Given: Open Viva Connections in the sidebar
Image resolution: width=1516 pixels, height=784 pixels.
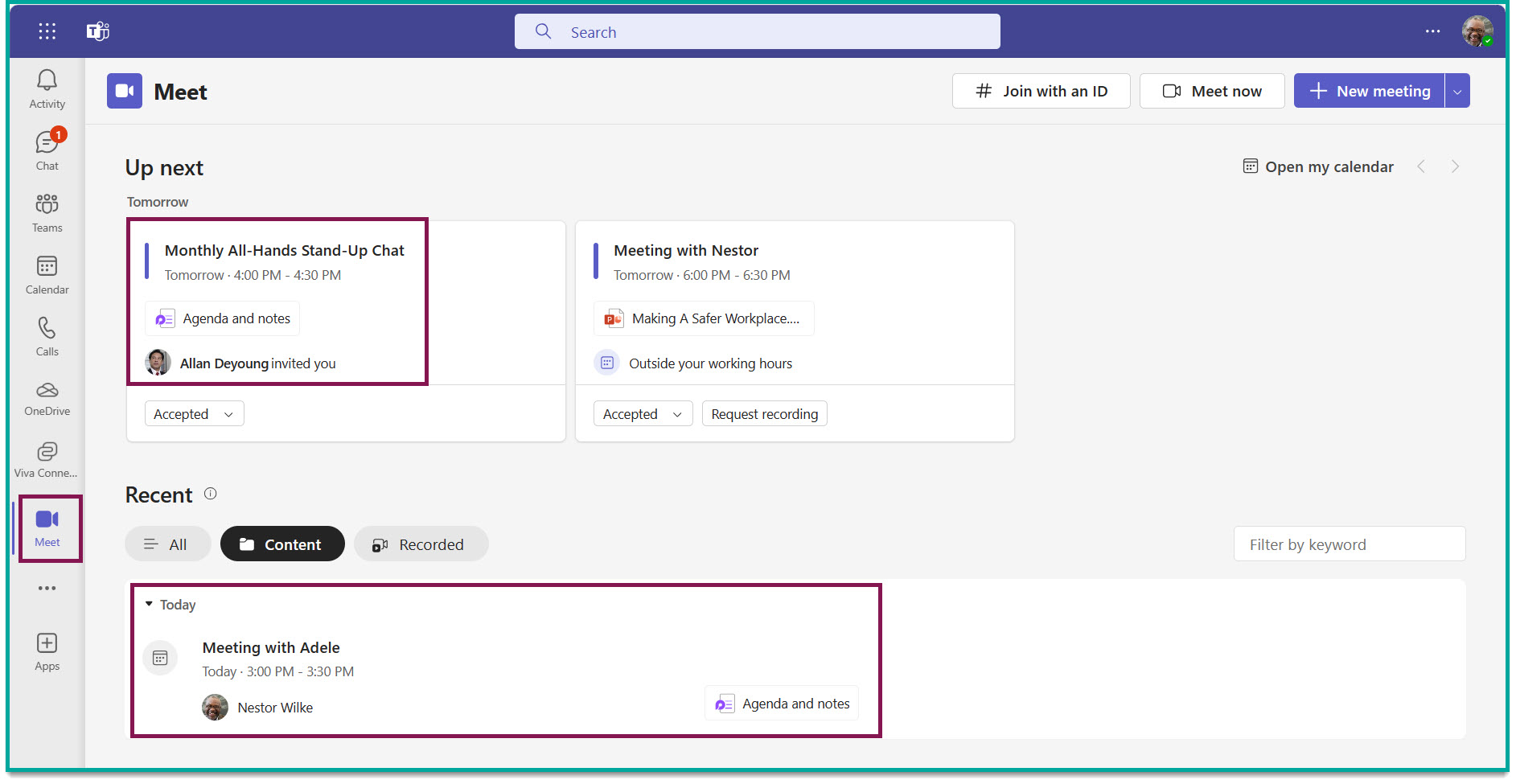Looking at the screenshot, I should 47,458.
